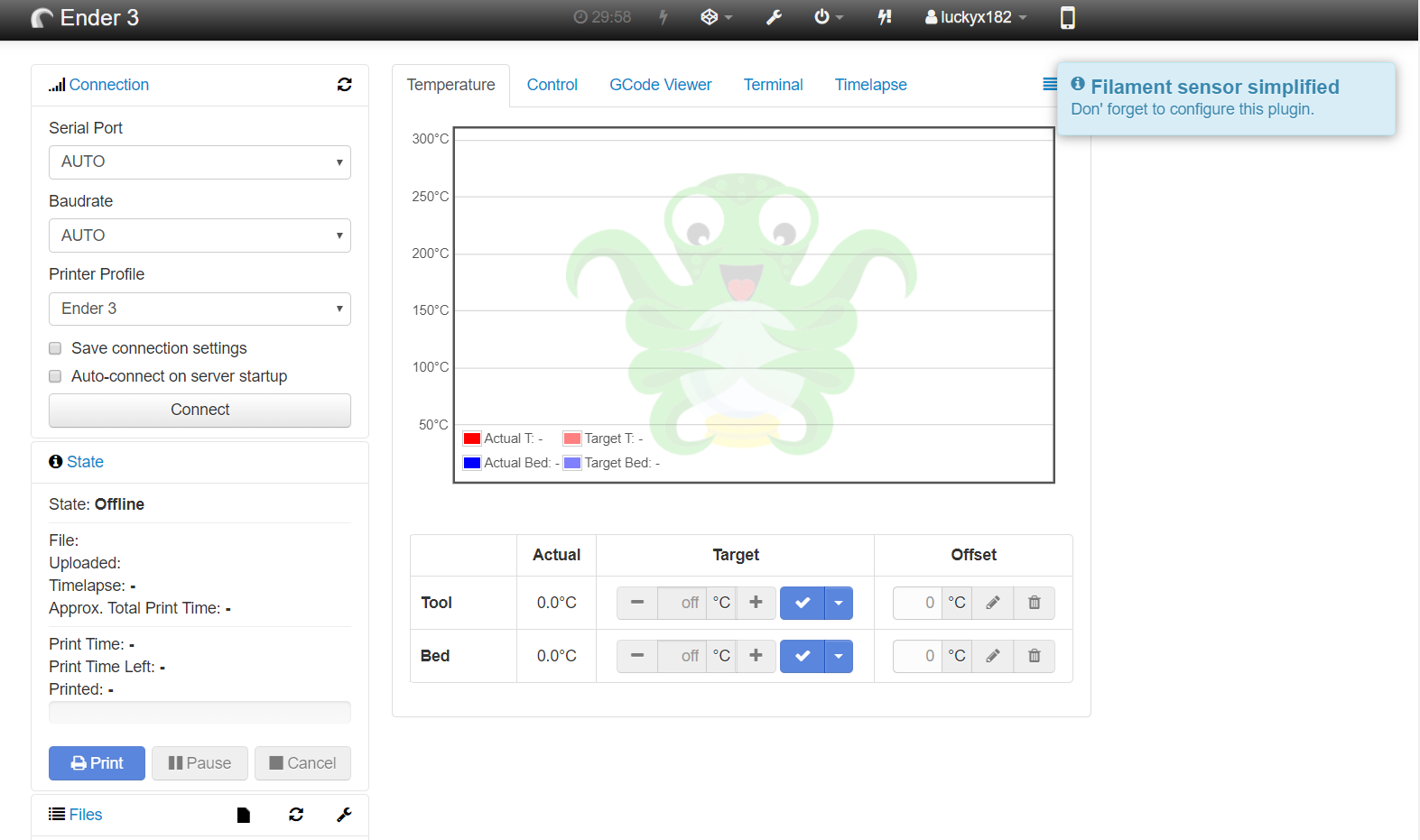The image size is (1420, 840).
Task: Open Tool temperature presets dropdown
Action: tap(839, 603)
